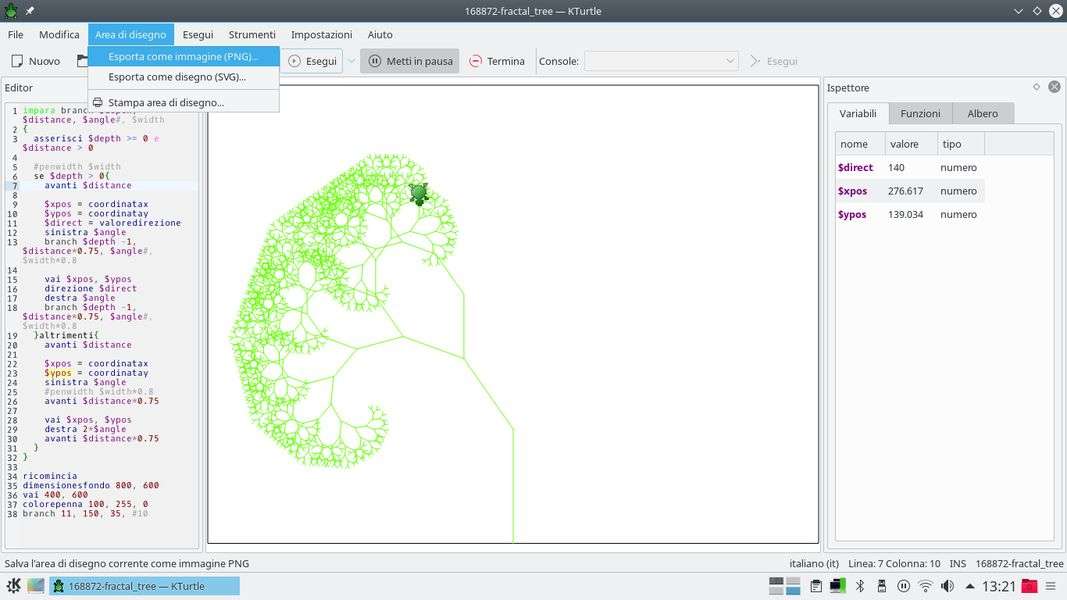
Task: Choose Stampa area di disegno
Action: pyautogui.click(x=166, y=102)
